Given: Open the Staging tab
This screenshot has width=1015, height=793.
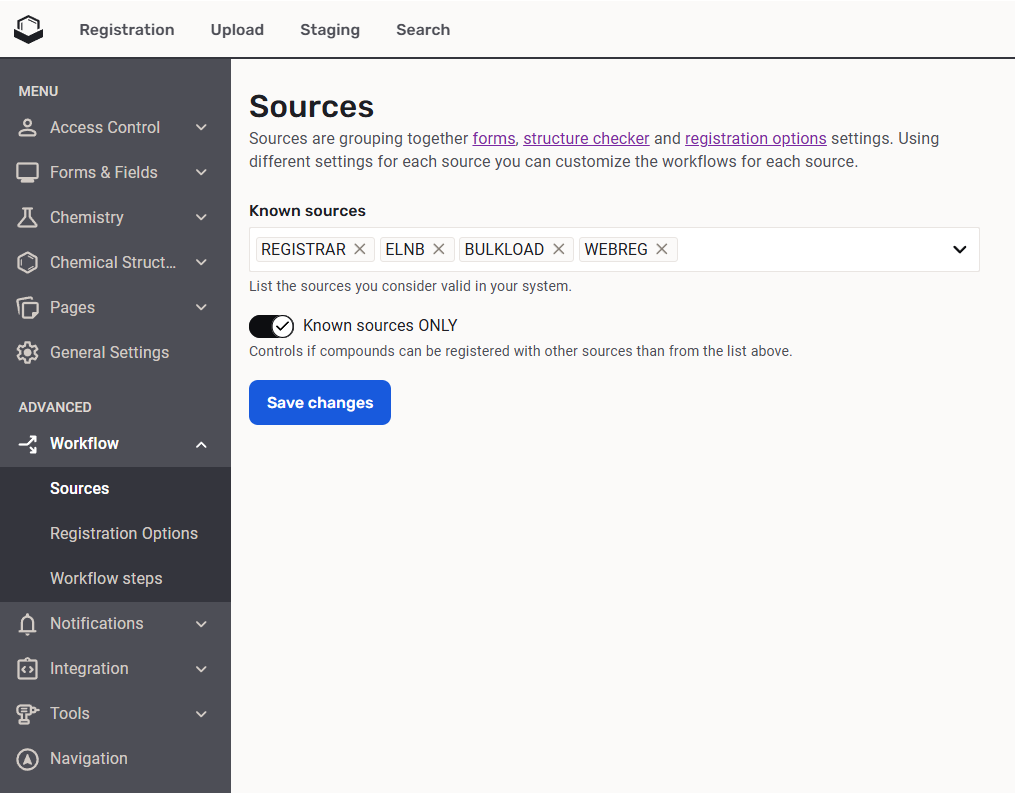Looking at the screenshot, I should [x=330, y=30].
